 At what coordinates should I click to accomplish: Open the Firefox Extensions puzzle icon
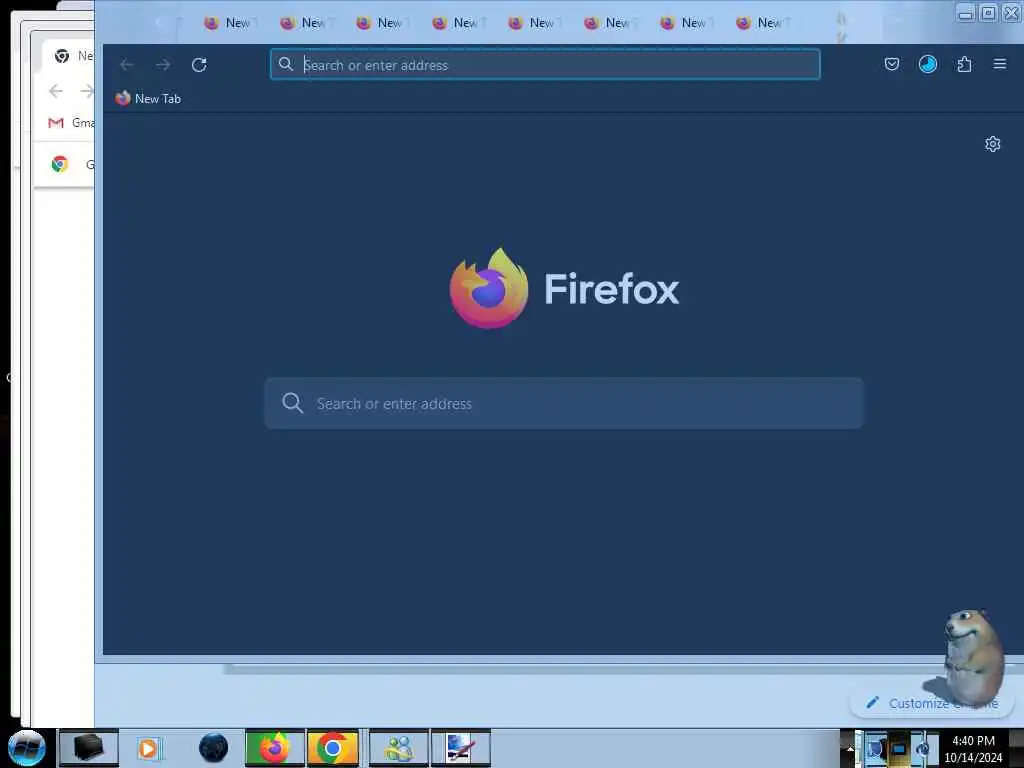[964, 64]
